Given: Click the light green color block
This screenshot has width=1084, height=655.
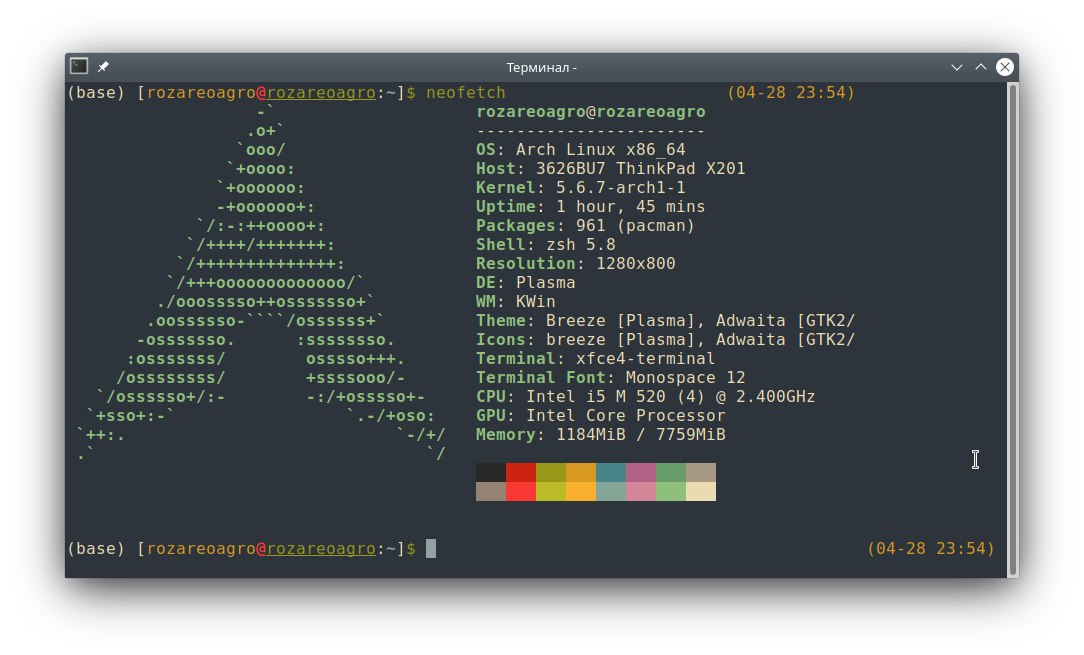Looking at the screenshot, I should [671, 491].
